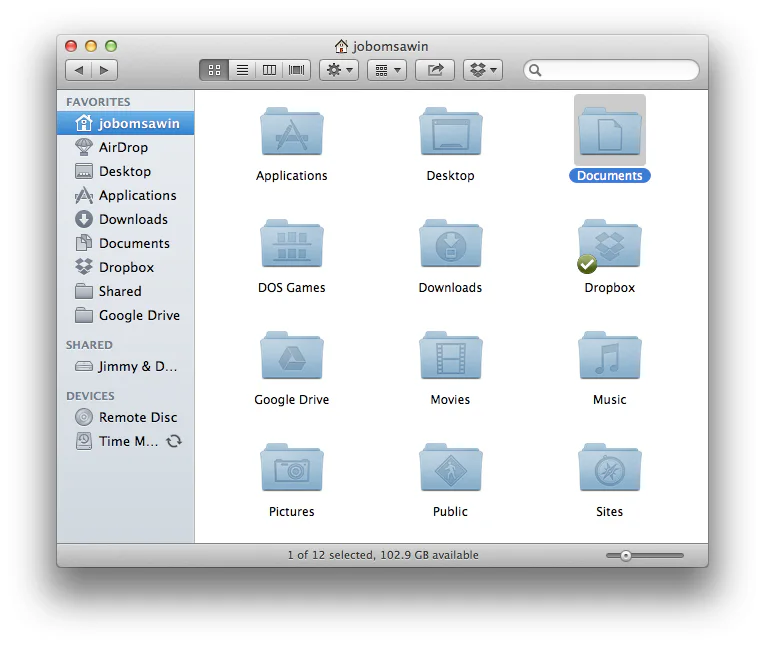Open the Action gear dropdown menu

339,70
